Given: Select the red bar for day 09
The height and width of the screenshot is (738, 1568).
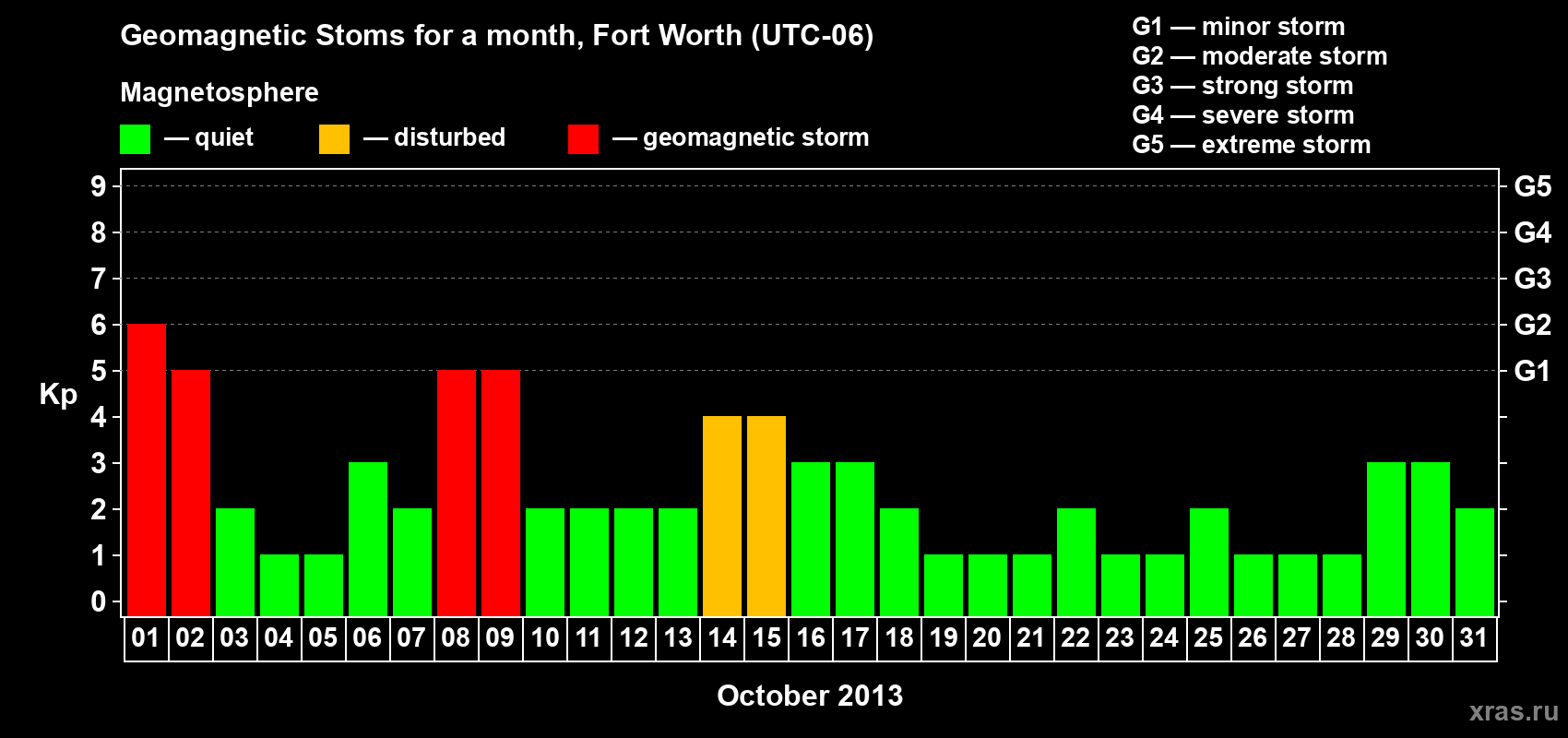Looking at the screenshot, I should point(501,494).
